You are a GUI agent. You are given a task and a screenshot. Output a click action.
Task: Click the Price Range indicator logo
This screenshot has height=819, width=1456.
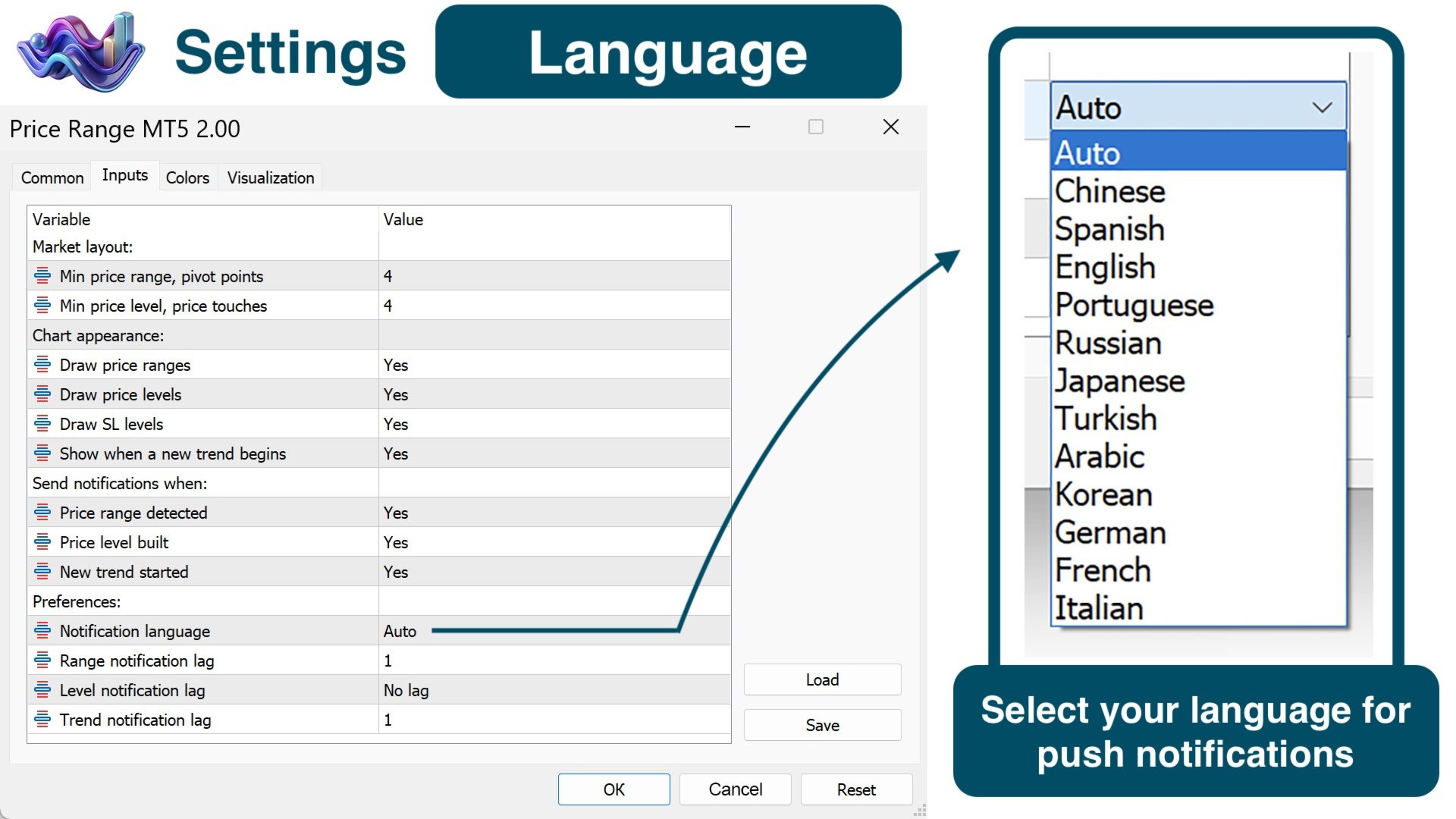pos(80,52)
